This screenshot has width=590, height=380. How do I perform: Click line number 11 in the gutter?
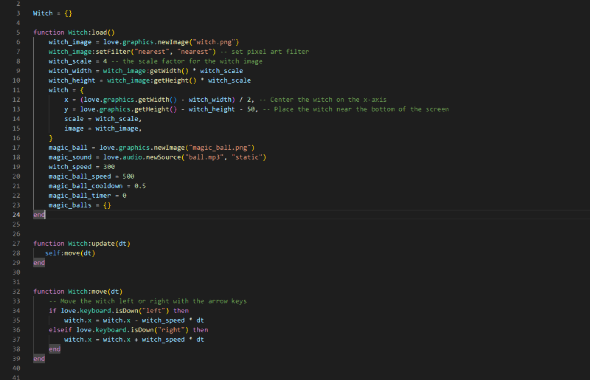coord(16,90)
